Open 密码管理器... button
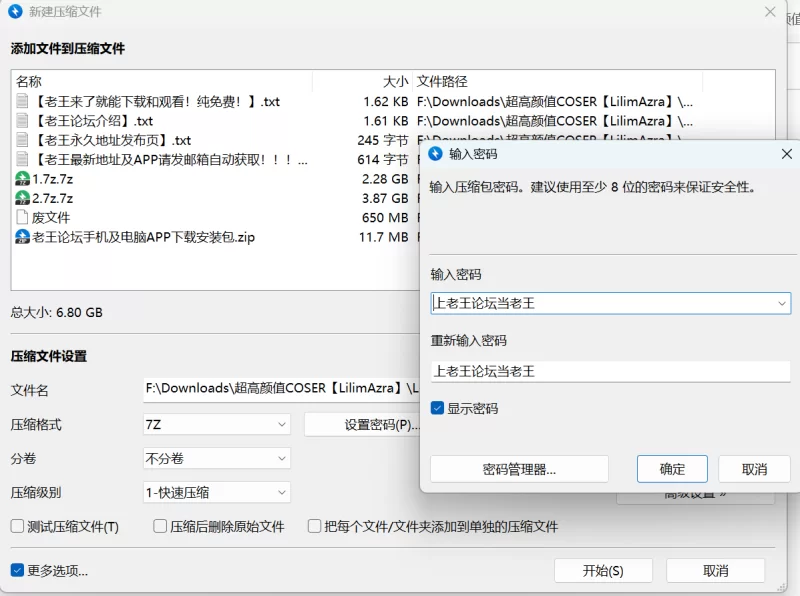Viewport: 800px width, 596px height. click(x=519, y=469)
